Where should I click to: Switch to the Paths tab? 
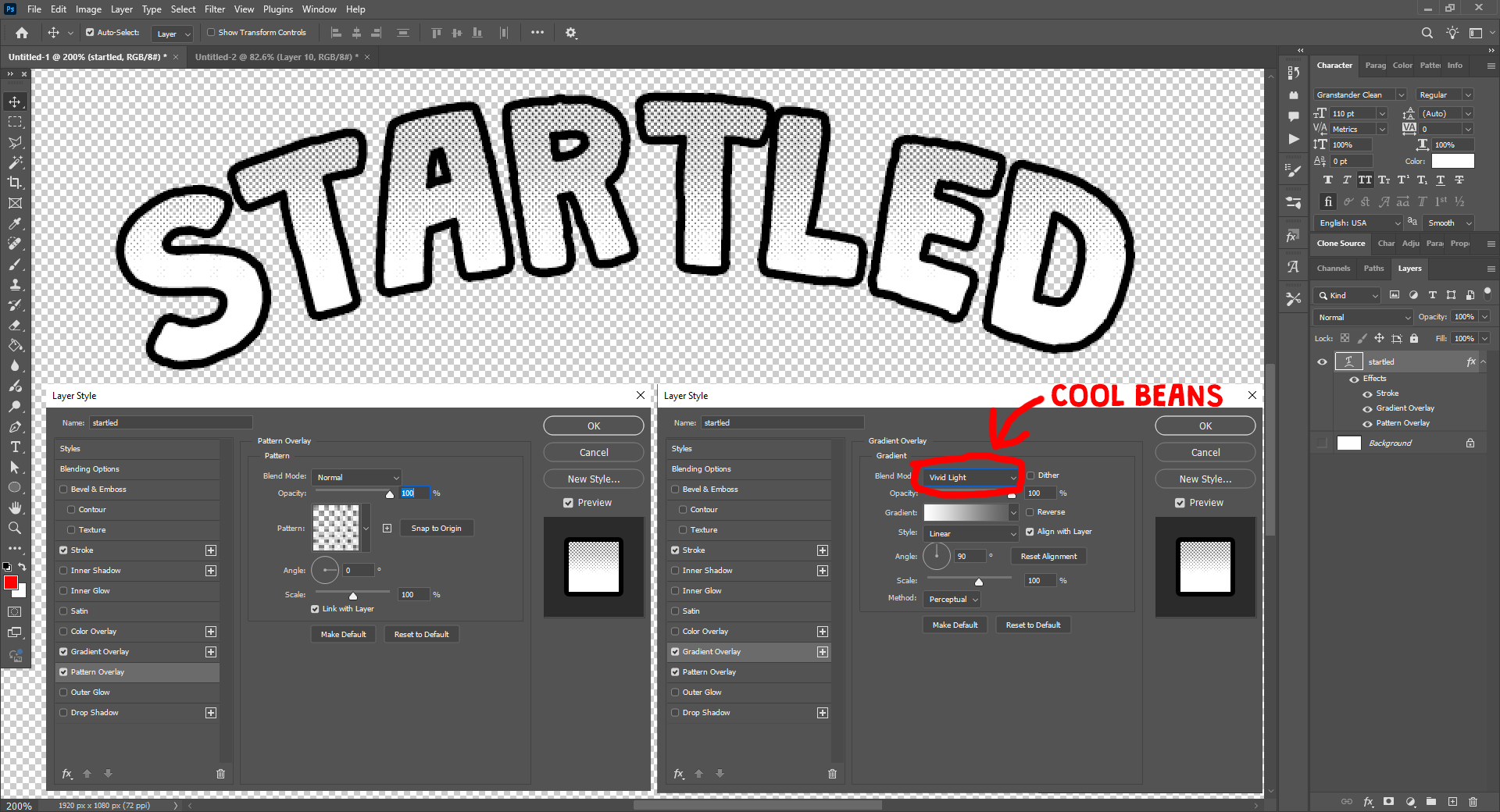click(1373, 268)
